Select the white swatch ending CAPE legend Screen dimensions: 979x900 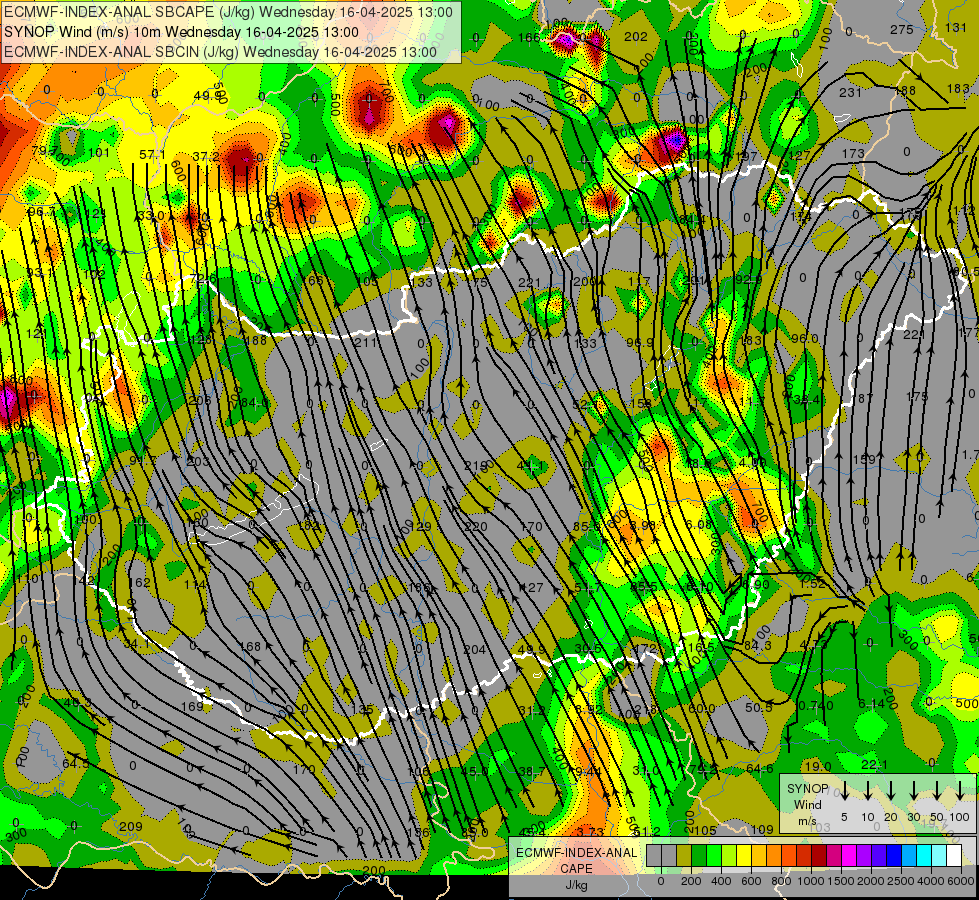[953, 856]
